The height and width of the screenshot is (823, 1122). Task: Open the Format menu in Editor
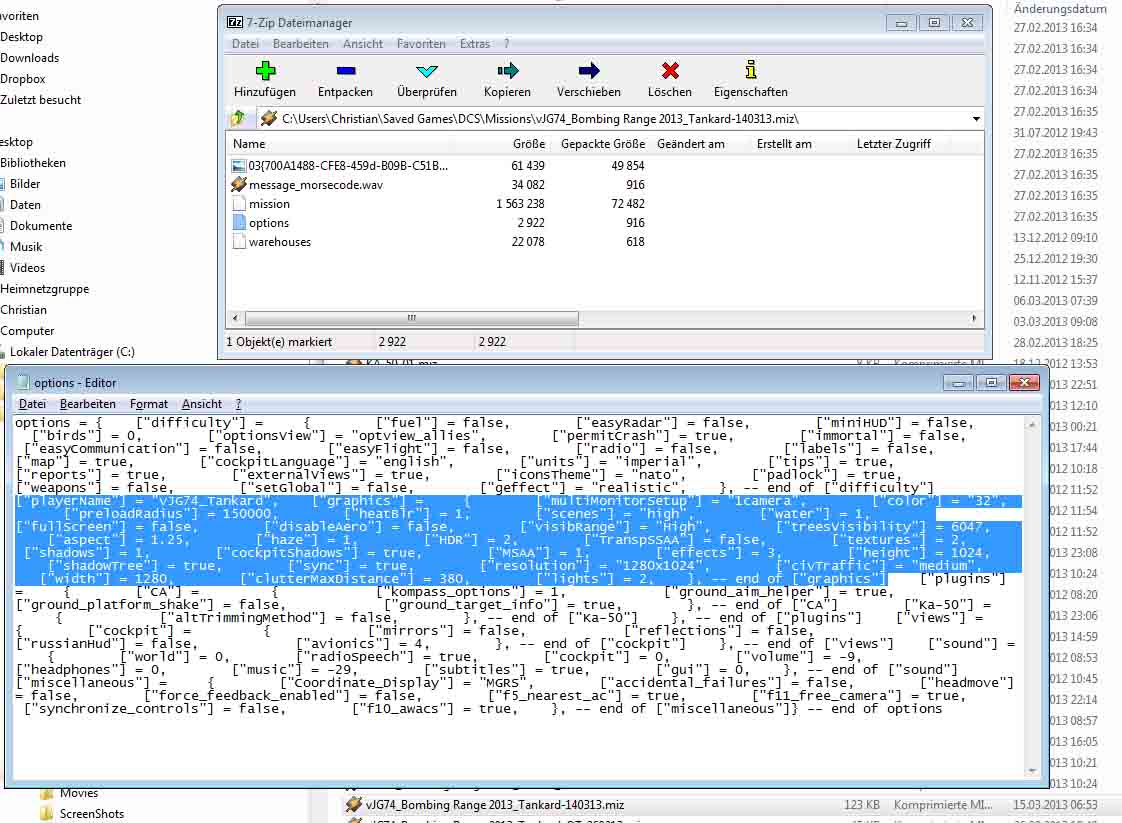(149, 404)
